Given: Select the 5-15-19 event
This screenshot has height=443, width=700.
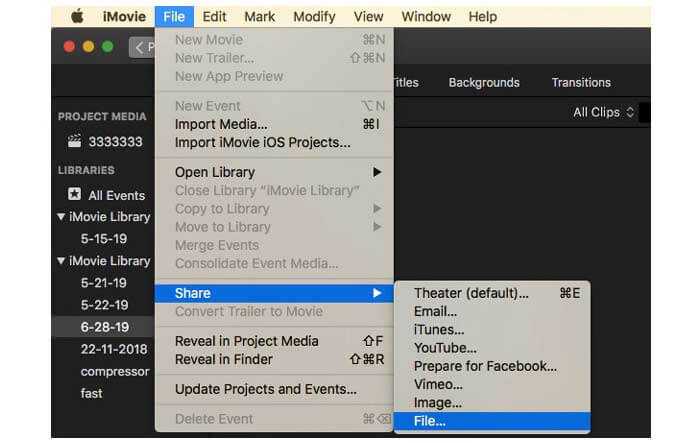Looking at the screenshot, I should tap(104, 239).
